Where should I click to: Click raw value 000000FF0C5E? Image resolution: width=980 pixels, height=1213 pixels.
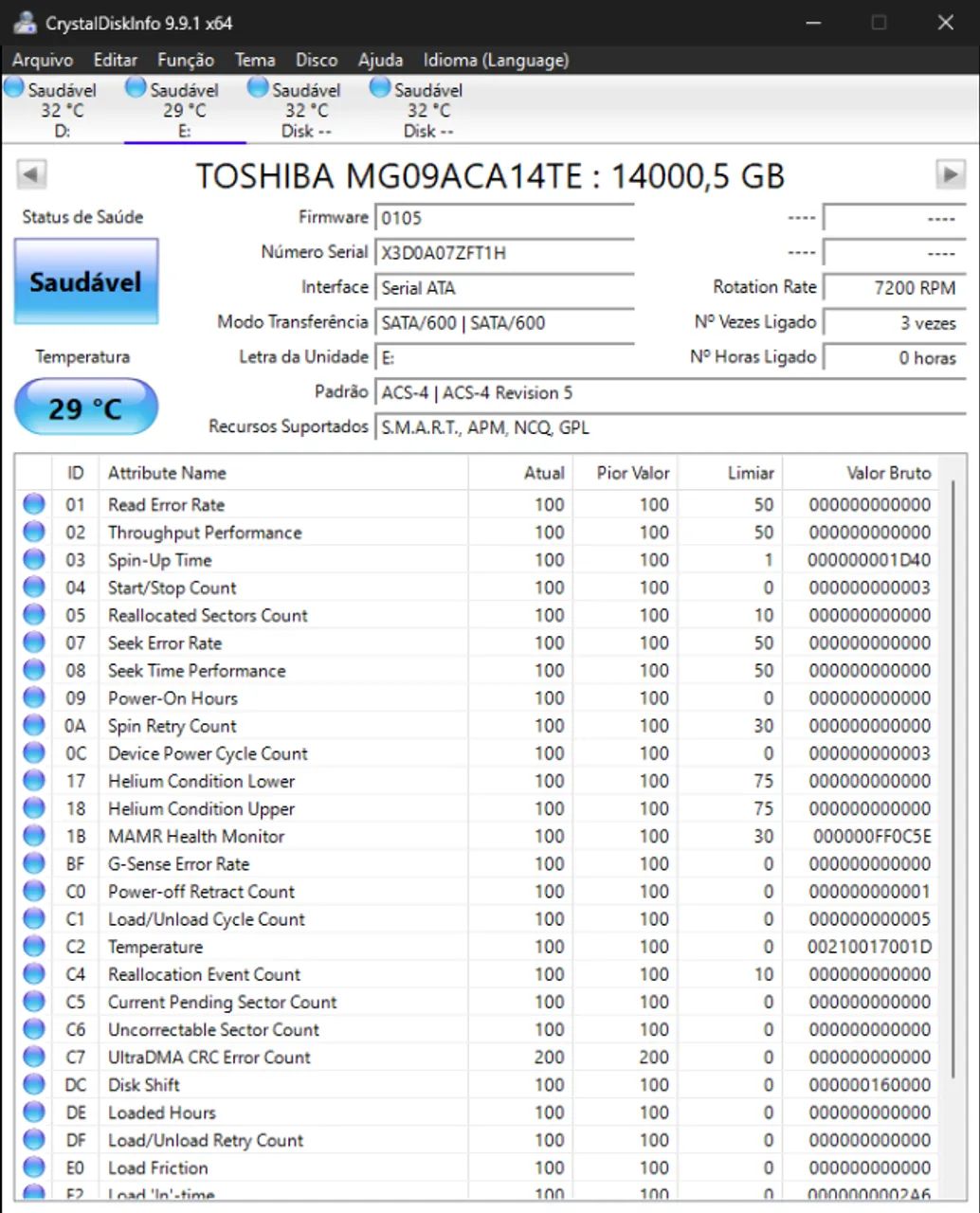pos(872,836)
